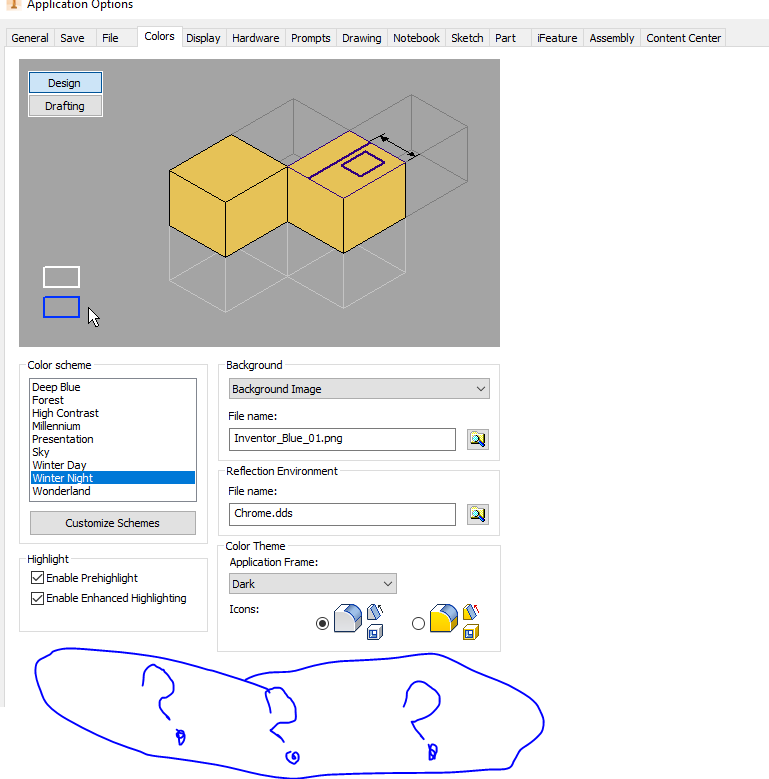Click the white rectangle in the preview
Viewport: 769px width, 779px height.
62,277
